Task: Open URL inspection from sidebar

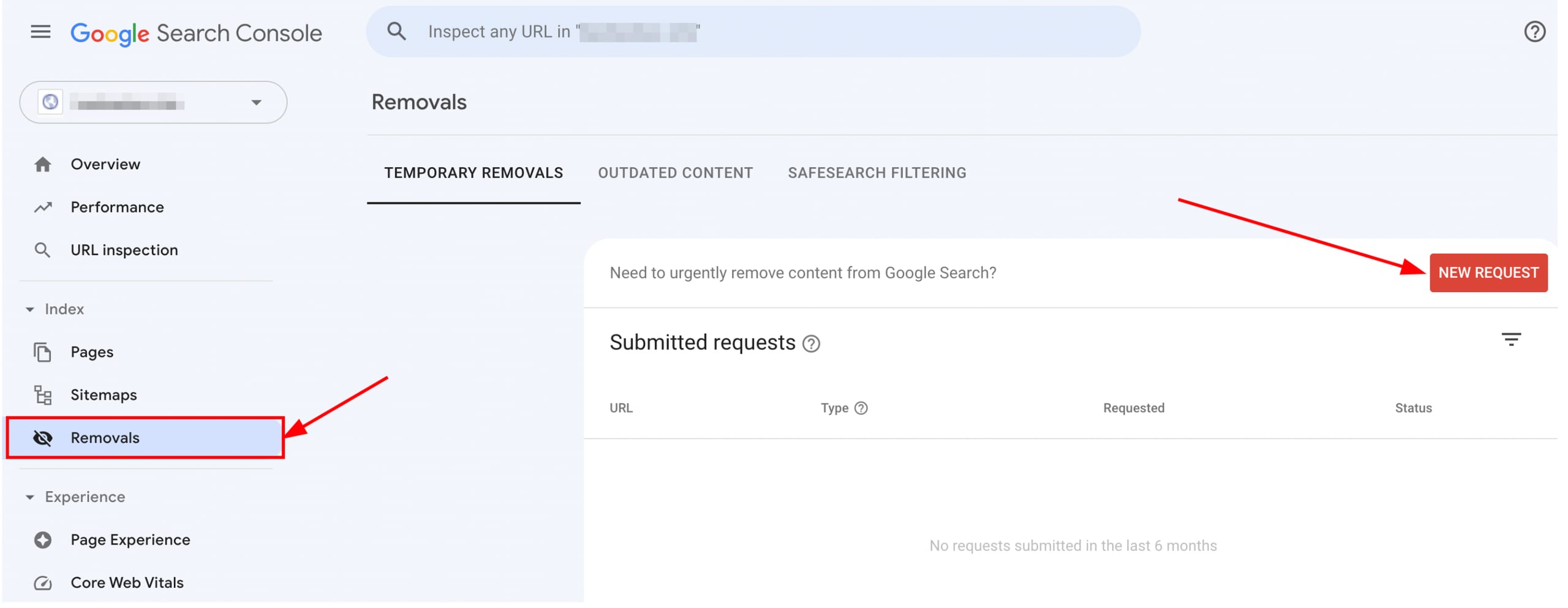Action: pos(124,250)
